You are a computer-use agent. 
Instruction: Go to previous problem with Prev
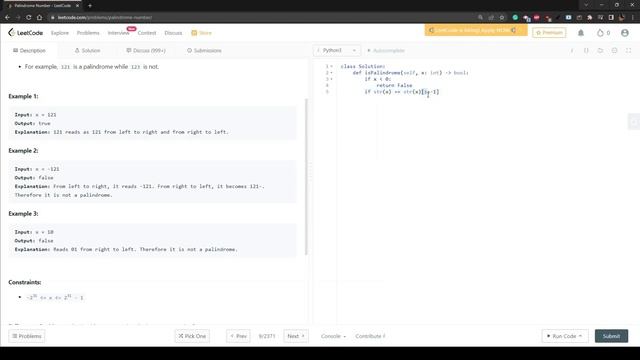[x=238, y=336]
